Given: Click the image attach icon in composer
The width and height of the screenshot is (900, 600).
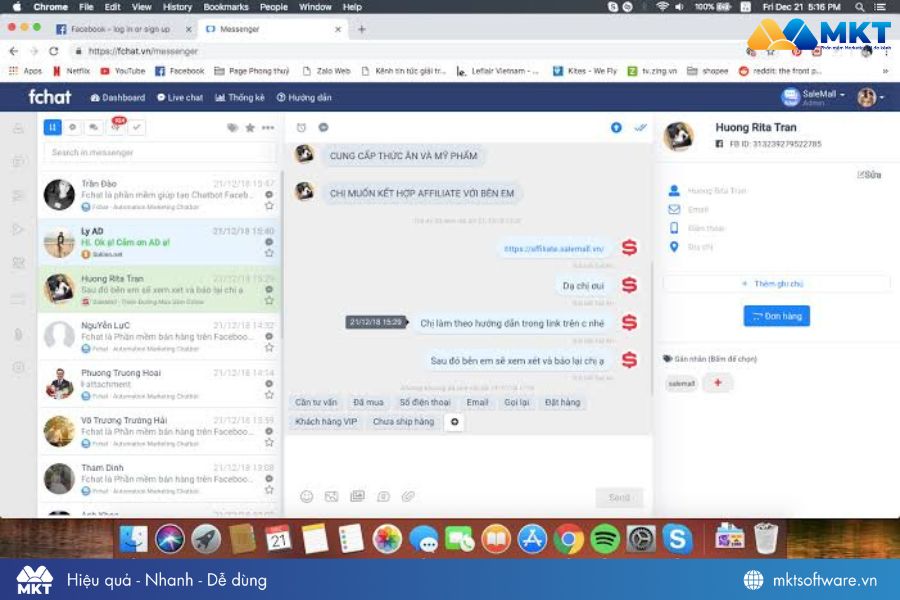Looking at the screenshot, I should tap(332, 497).
